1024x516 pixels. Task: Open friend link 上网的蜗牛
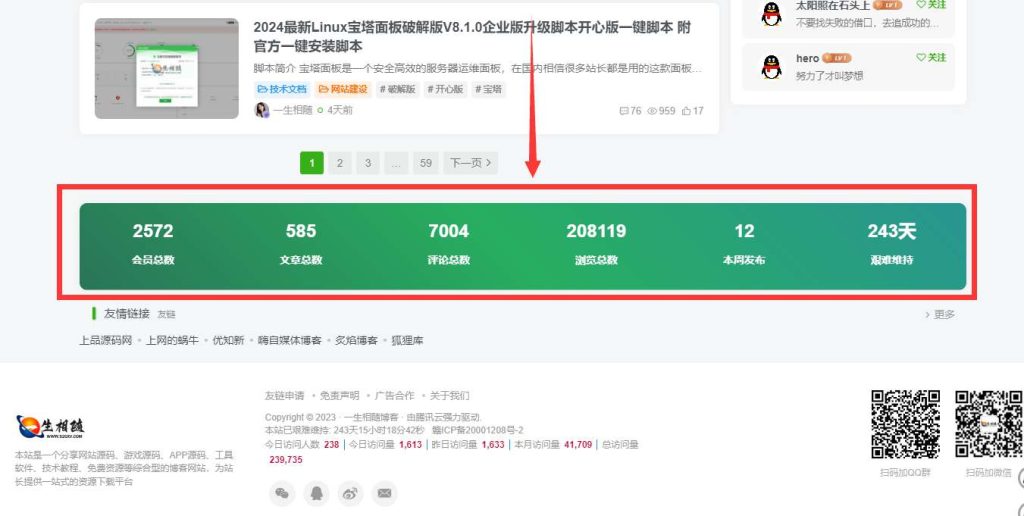point(172,340)
